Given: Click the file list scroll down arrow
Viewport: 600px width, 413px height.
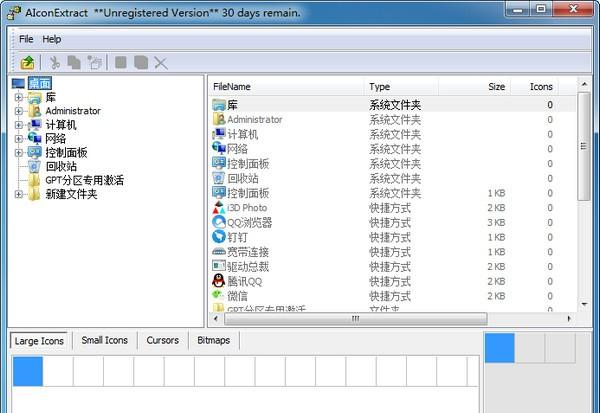Looking at the screenshot, I should click(x=584, y=304).
